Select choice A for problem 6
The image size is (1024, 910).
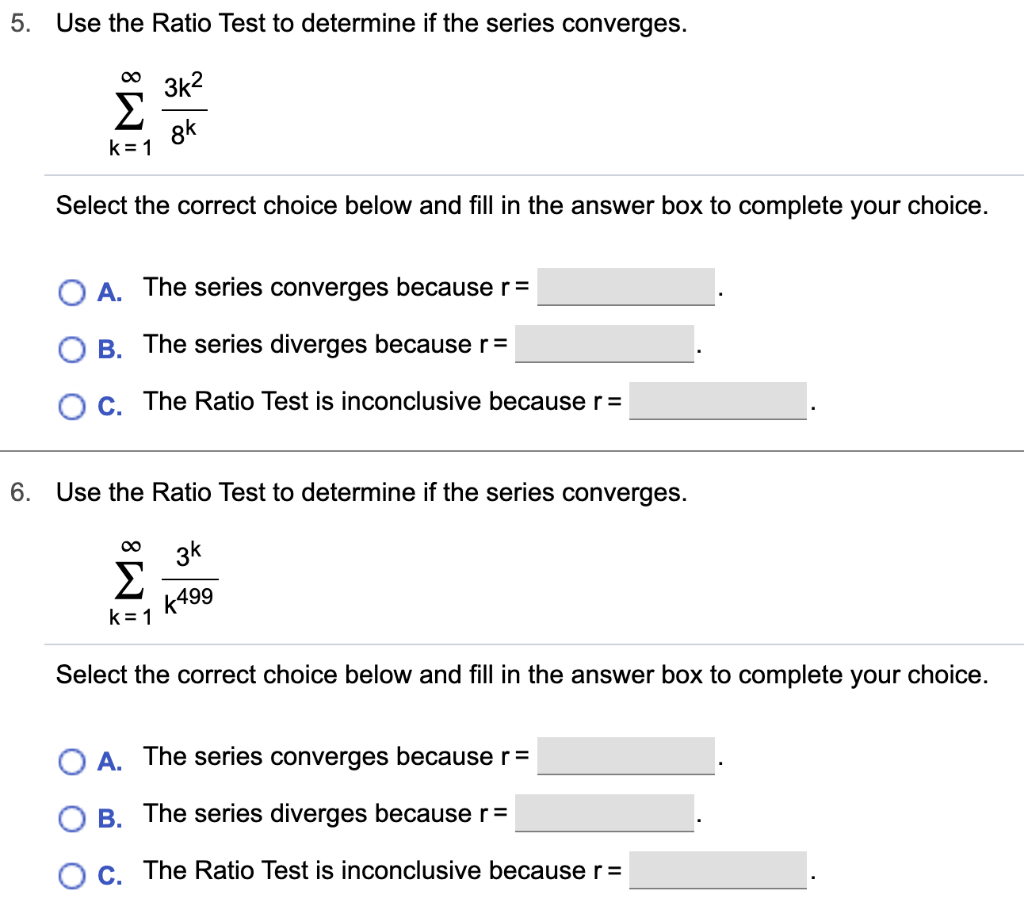(x=71, y=762)
